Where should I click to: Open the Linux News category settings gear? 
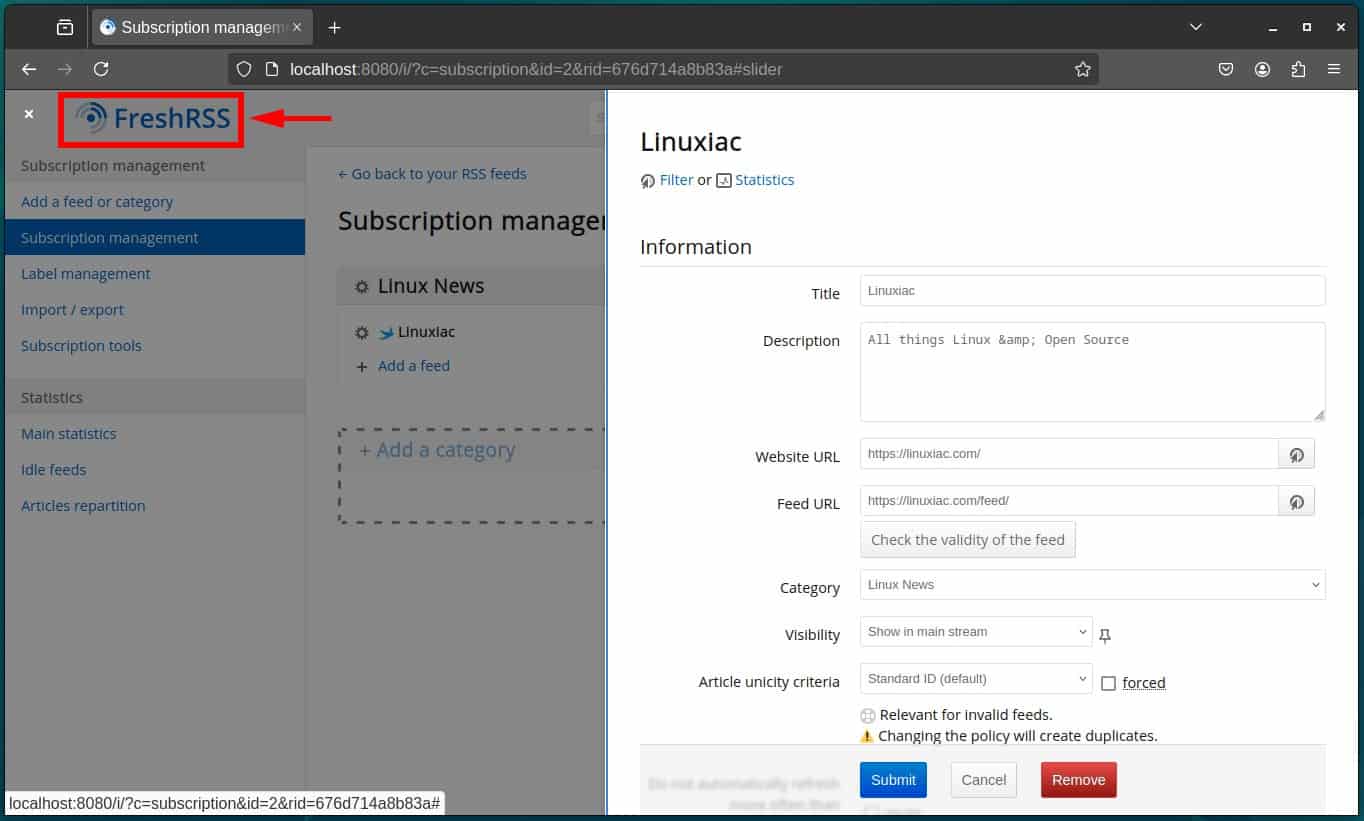click(361, 286)
